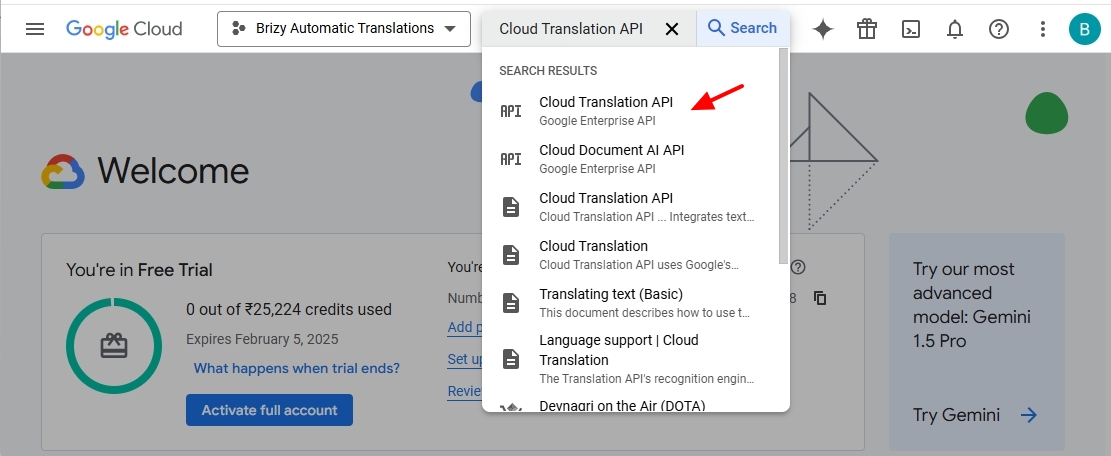Image resolution: width=1111 pixels, height=456 pixels.
Task: Click What happens when trial ends link
Action: click(297, 368)
